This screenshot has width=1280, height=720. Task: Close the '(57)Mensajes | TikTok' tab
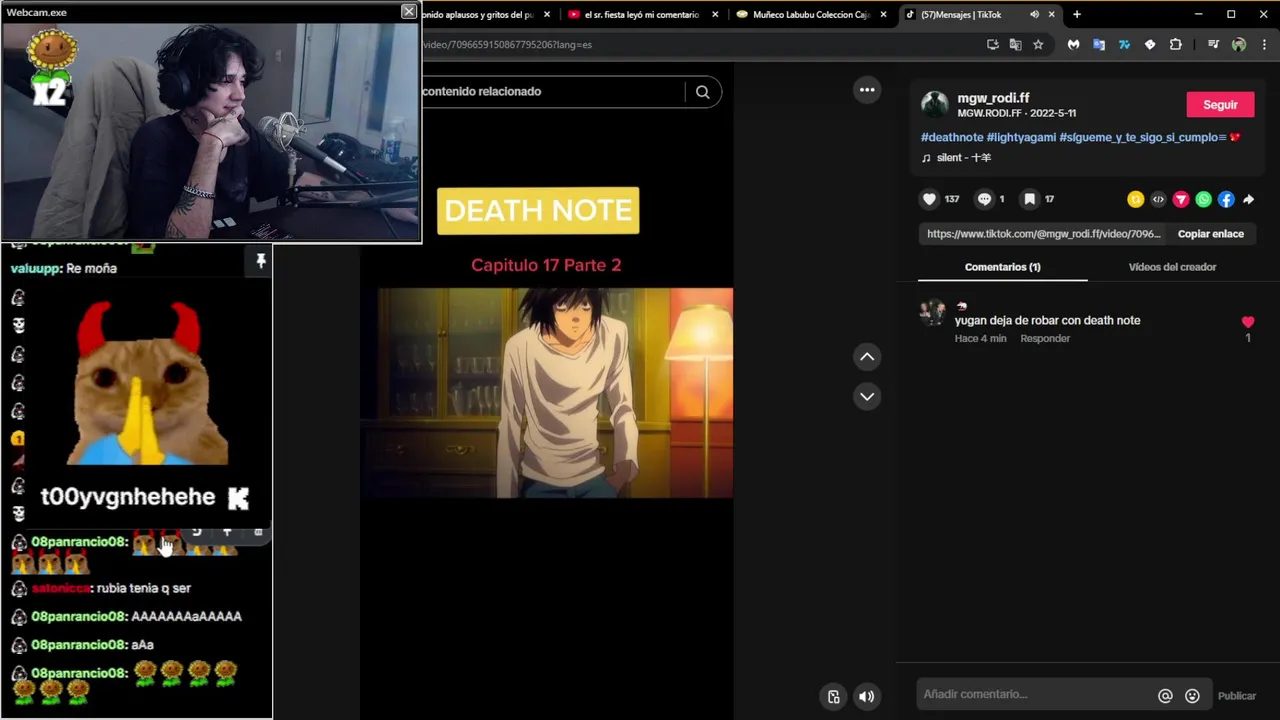[1052, 15]
